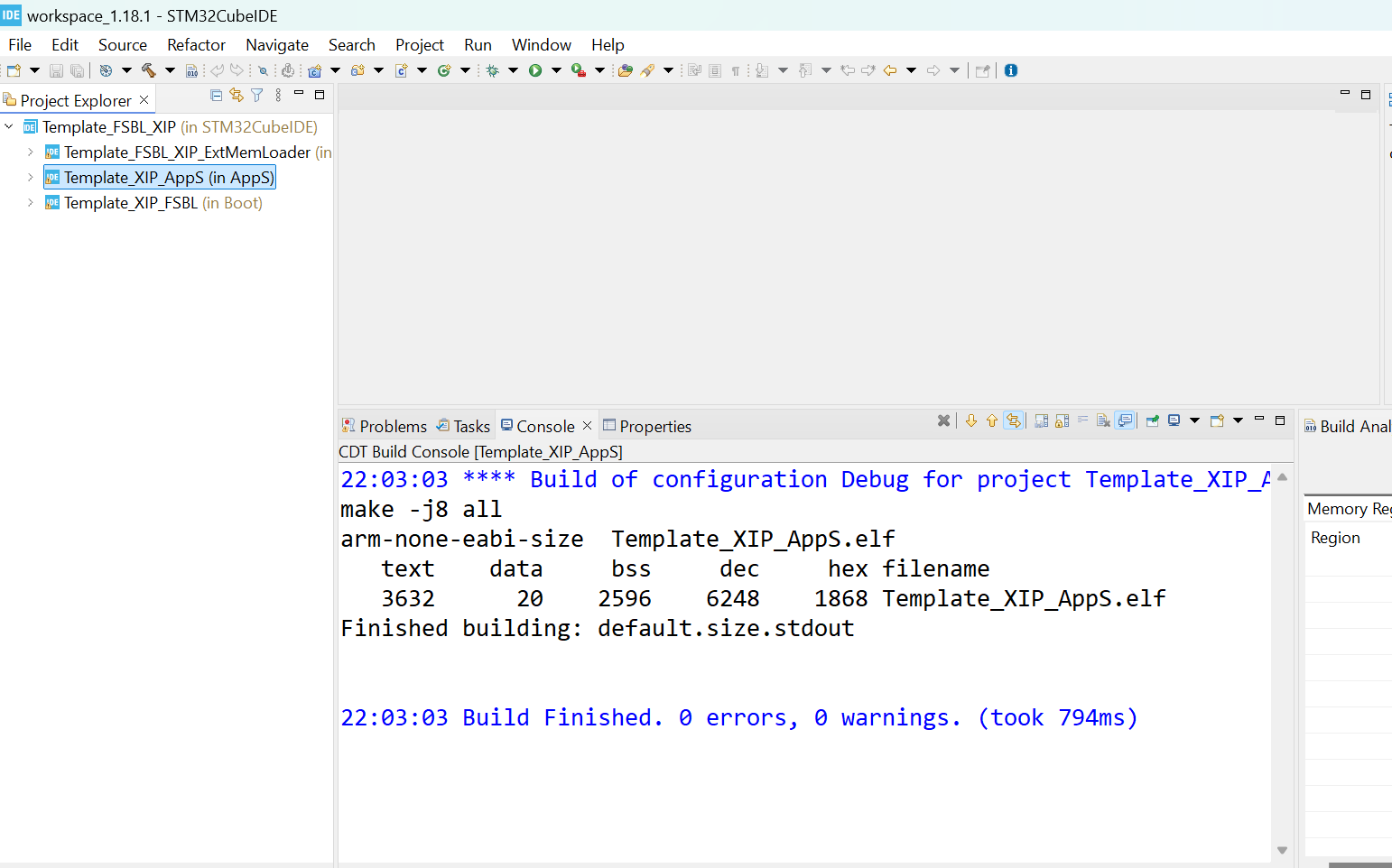Expand the Template_FSBL_XIP_ExtMemLoader project node

31,152
